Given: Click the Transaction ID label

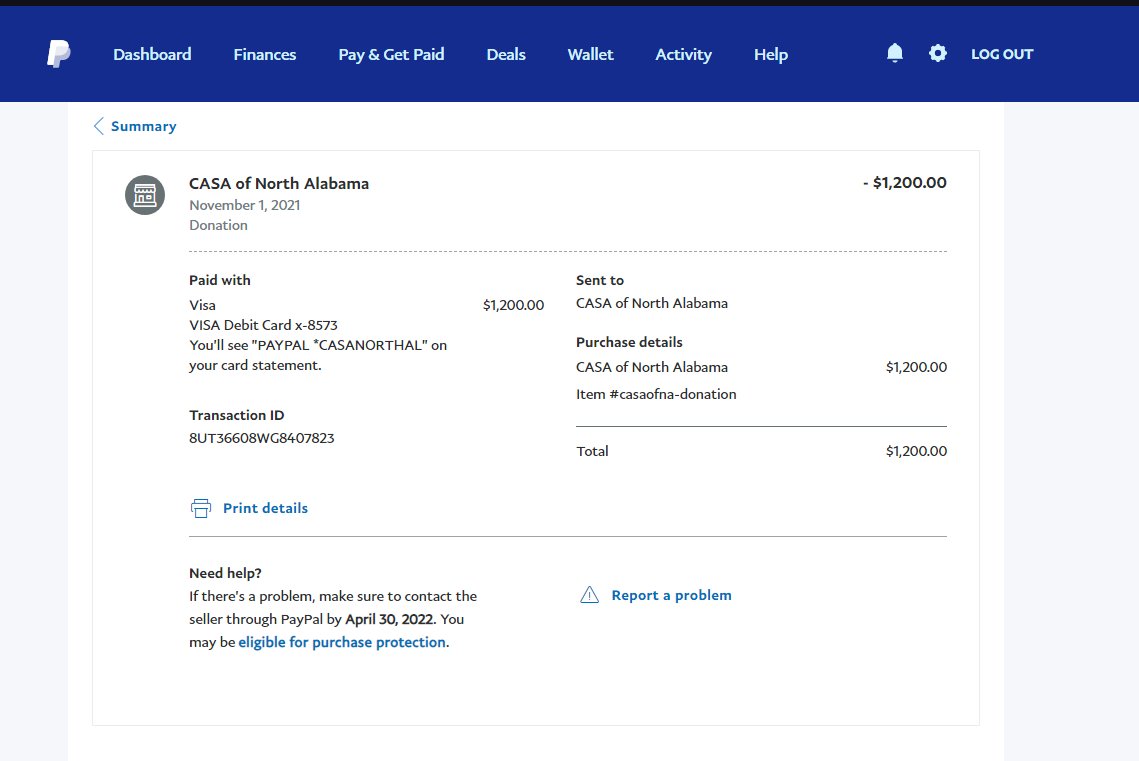Looking at the screenshot, I should coord(237,415).
